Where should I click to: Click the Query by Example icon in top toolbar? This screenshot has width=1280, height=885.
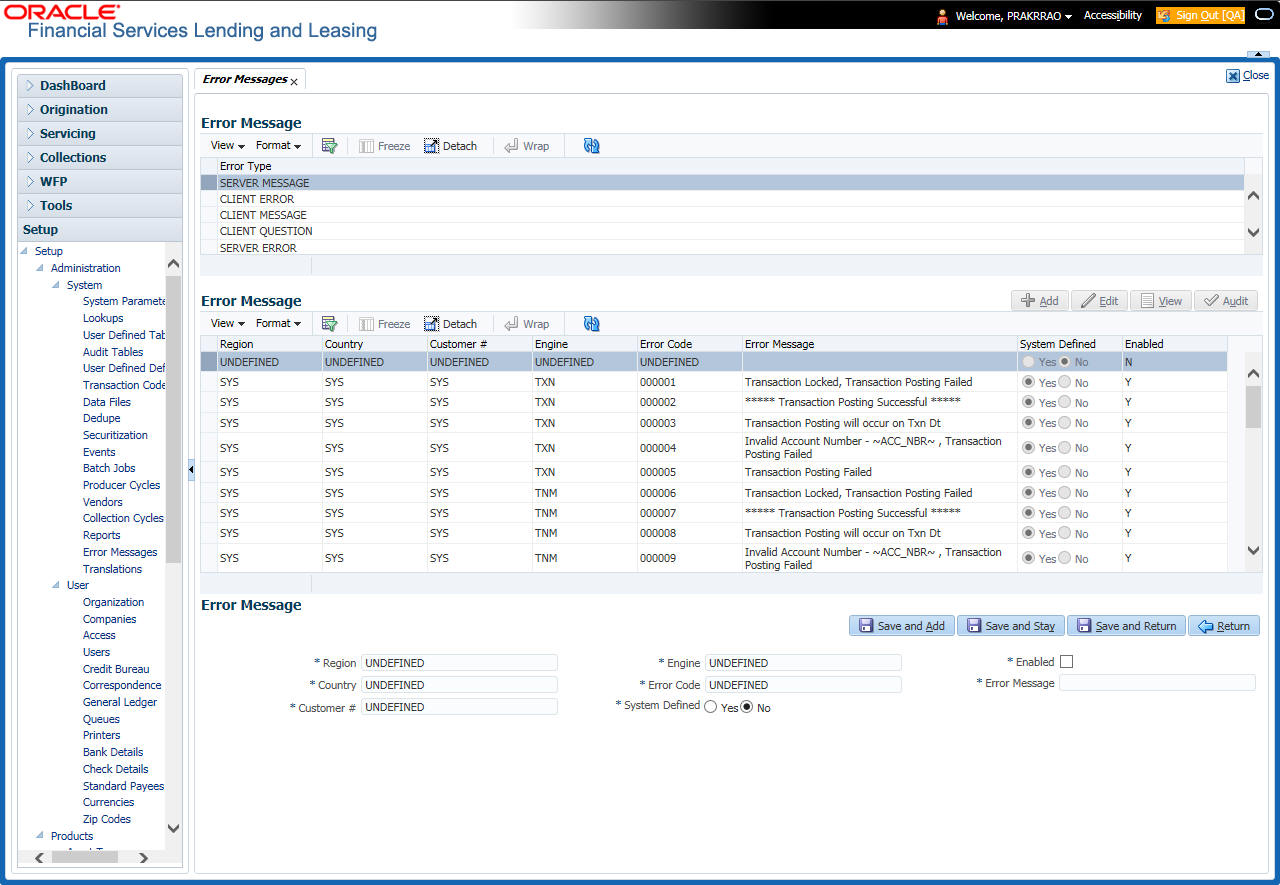coord(329,146)
